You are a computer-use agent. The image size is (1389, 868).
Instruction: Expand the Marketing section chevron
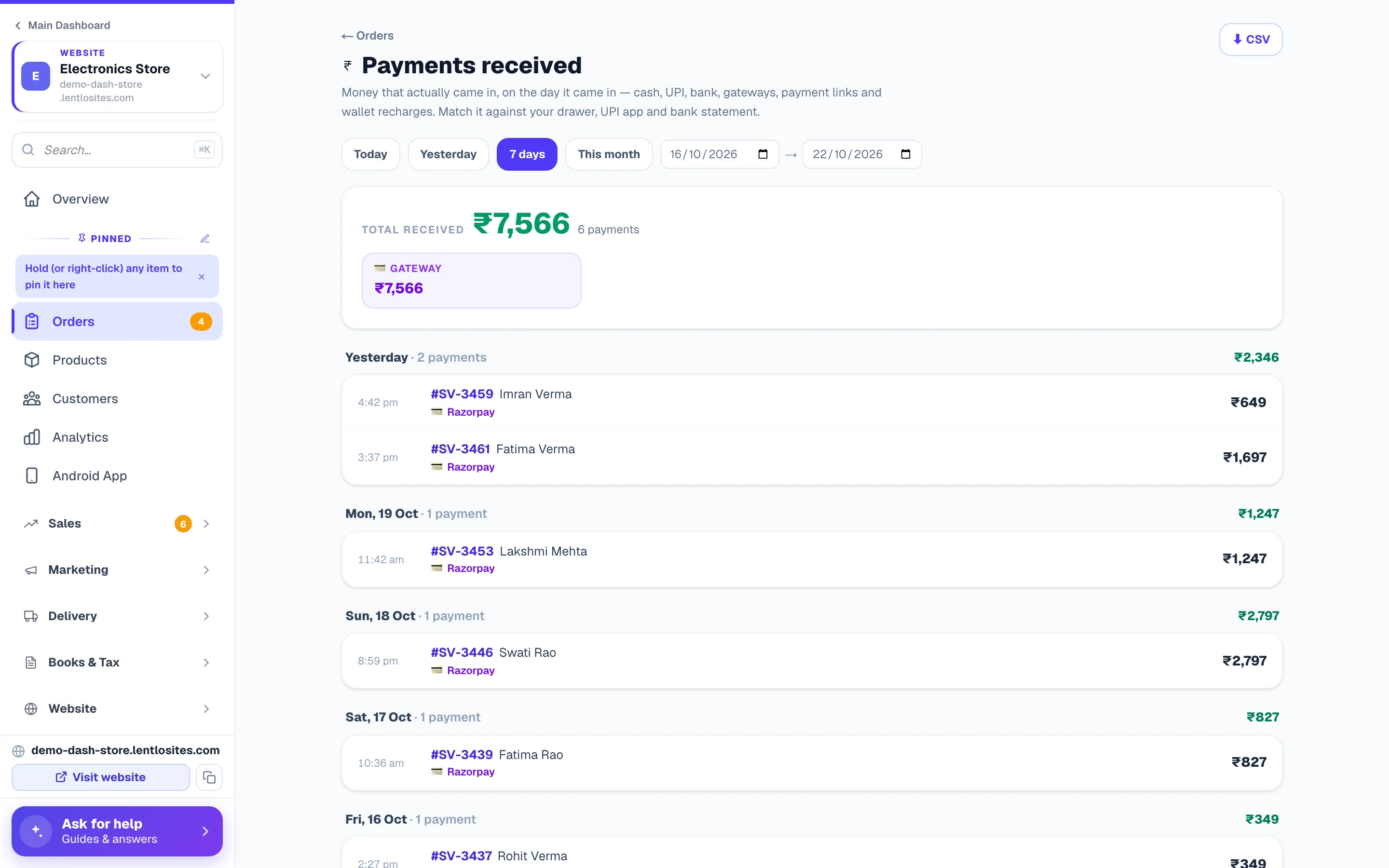pyautogui.click(x=206, y=570)
